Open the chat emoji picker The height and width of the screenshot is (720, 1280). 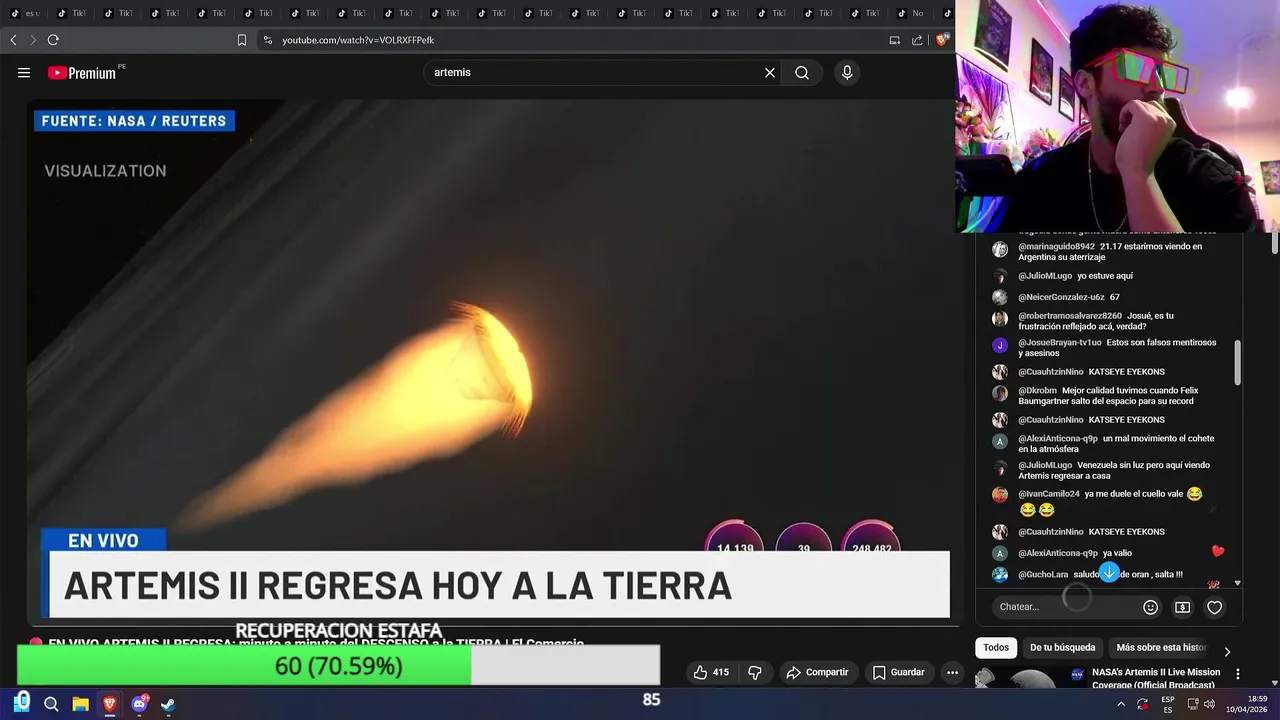tap(1150, 607)
